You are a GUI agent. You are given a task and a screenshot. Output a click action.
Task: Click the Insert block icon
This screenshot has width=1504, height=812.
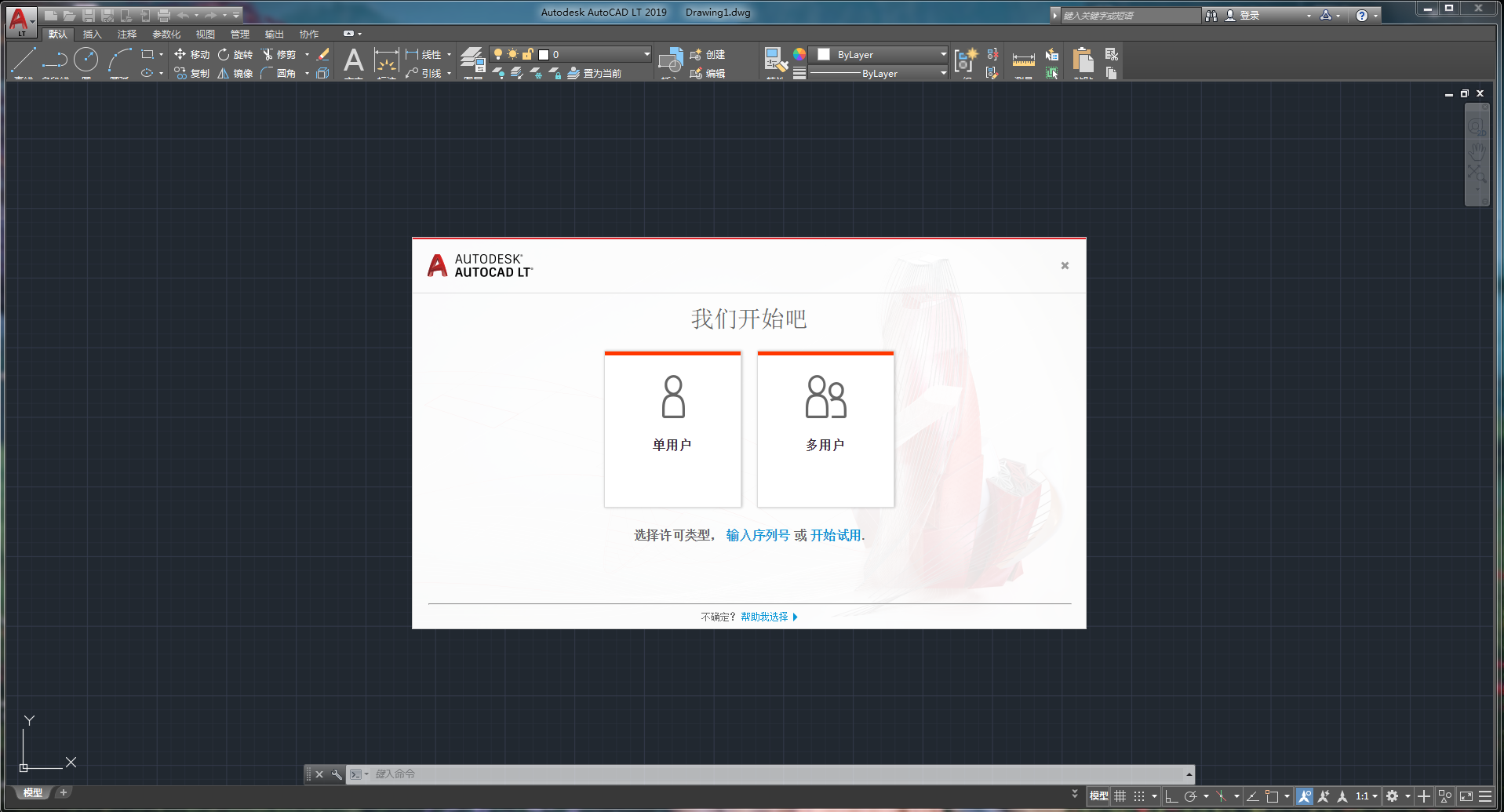[671, 60]
